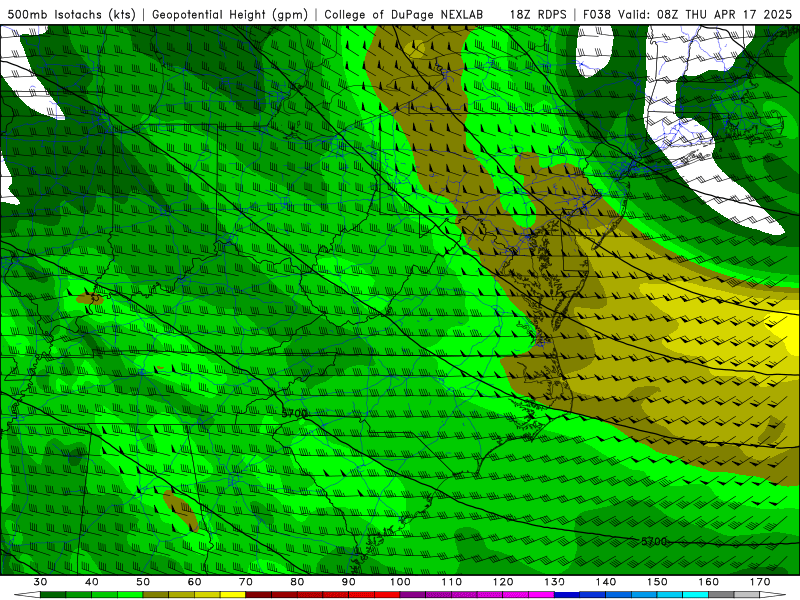Click the 'College of DuPage NEXLAB' label
The height and width of the screenshot is (600, 800).
[404, 14]
